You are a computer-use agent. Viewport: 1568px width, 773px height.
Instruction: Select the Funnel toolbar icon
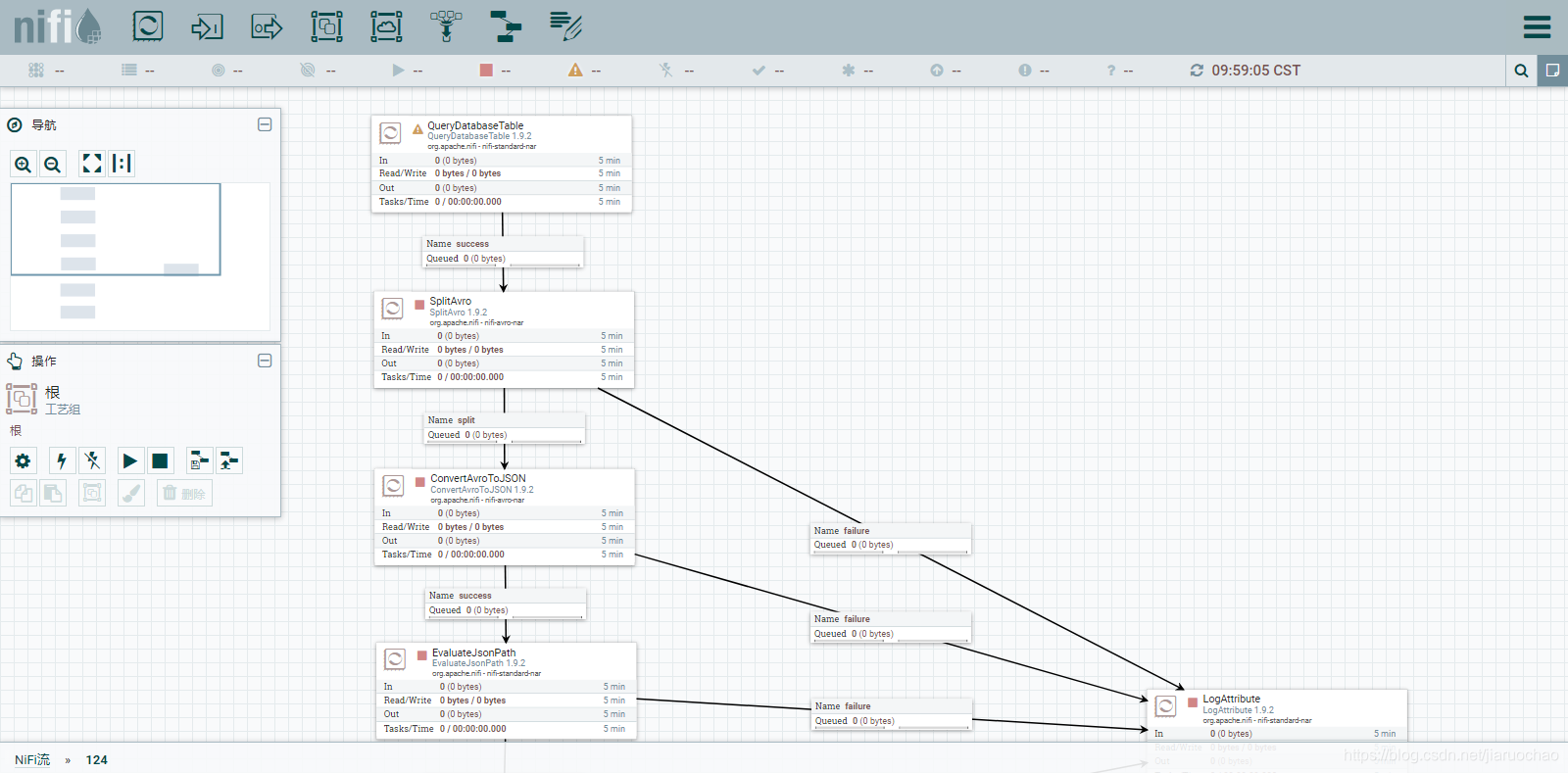446,26
